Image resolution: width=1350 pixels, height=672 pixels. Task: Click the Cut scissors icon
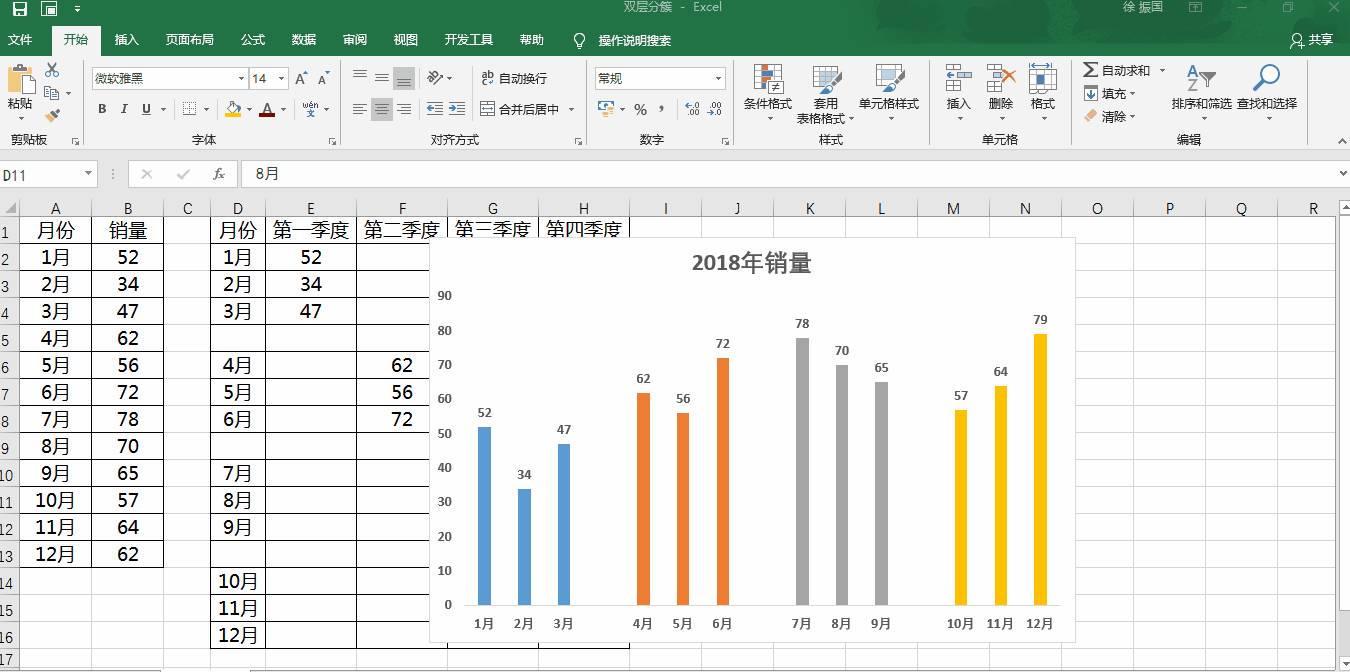coord(52,70)
